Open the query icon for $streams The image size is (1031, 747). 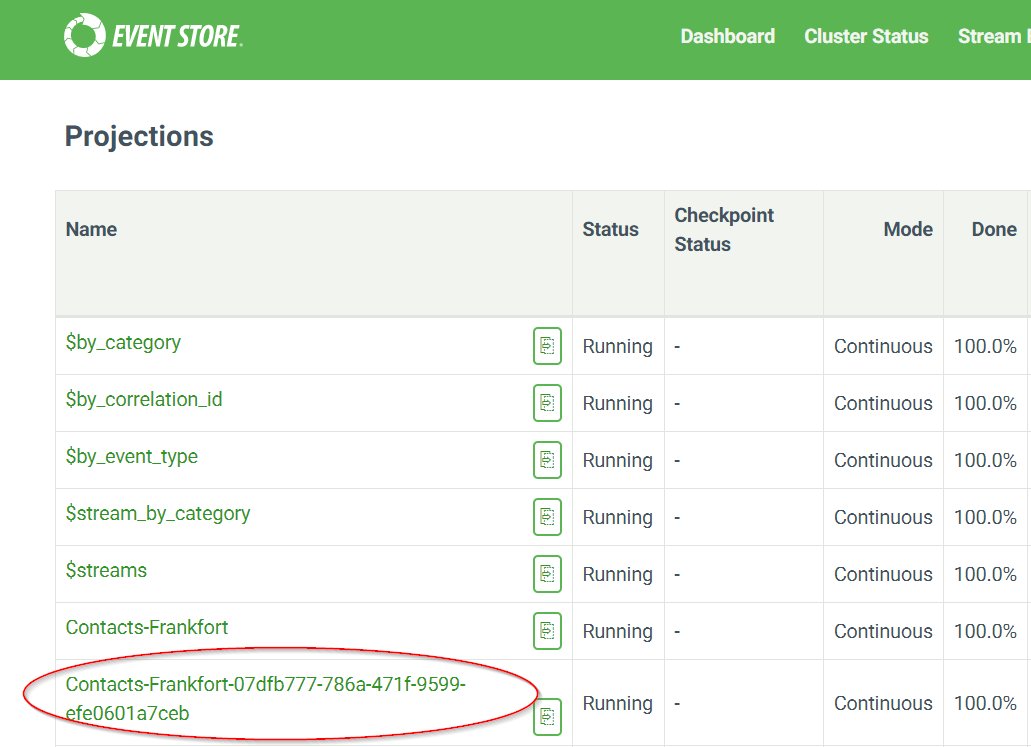coord(547,574)
